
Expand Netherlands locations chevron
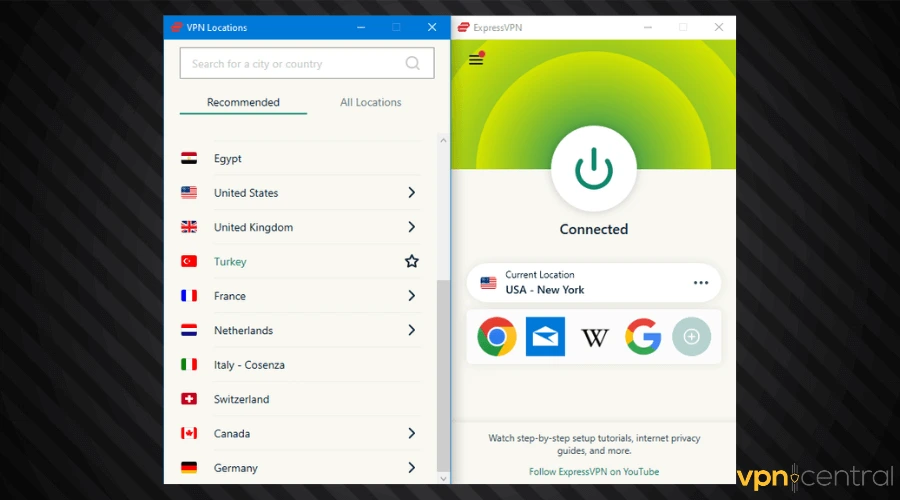click(412, 330)
